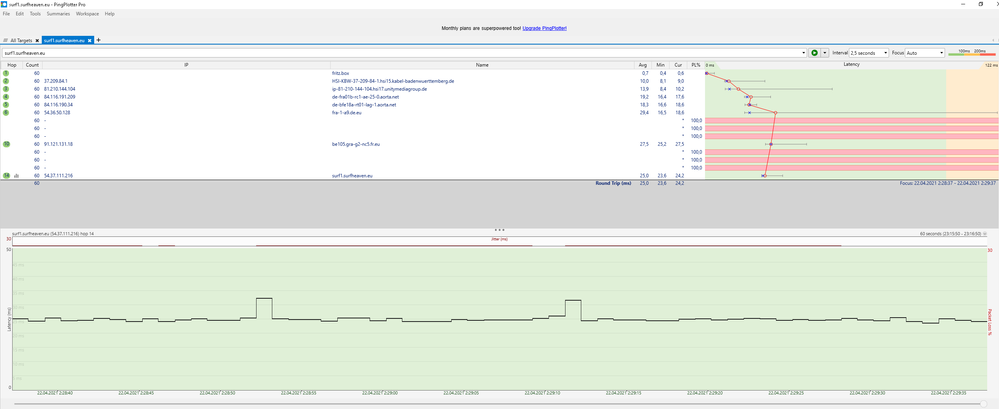Image resolution: width=999 pixels, height=409 pixels.
Task: Open the Help menu
Action: coord(110,13)
